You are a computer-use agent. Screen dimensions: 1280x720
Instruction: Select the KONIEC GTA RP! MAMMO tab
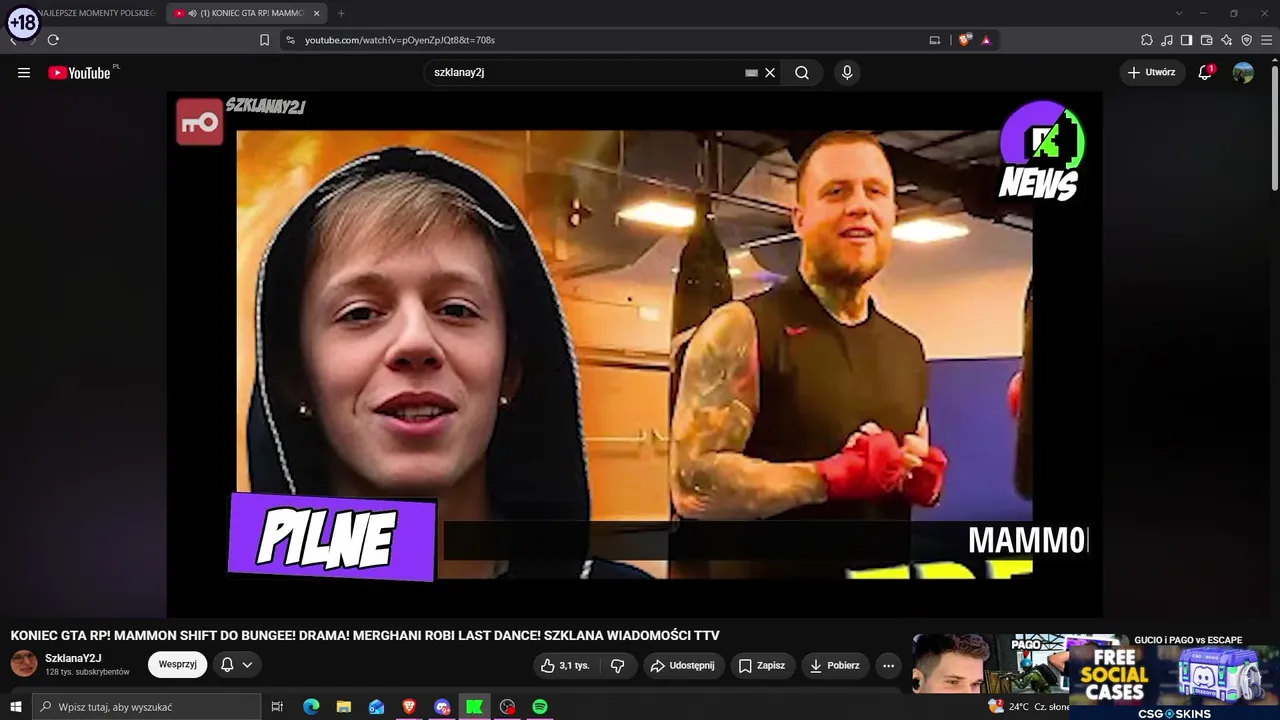coord(245,13)
